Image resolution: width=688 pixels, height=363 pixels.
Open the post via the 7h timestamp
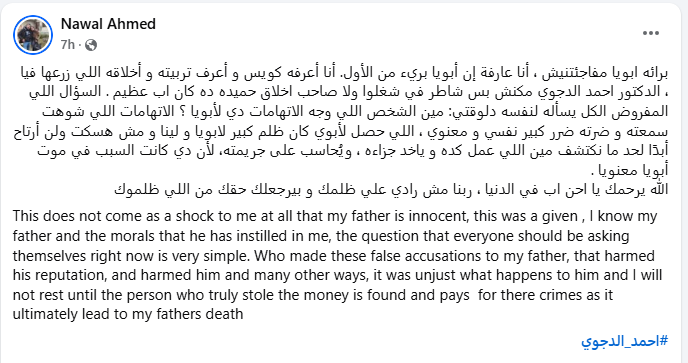click(68, 45)
